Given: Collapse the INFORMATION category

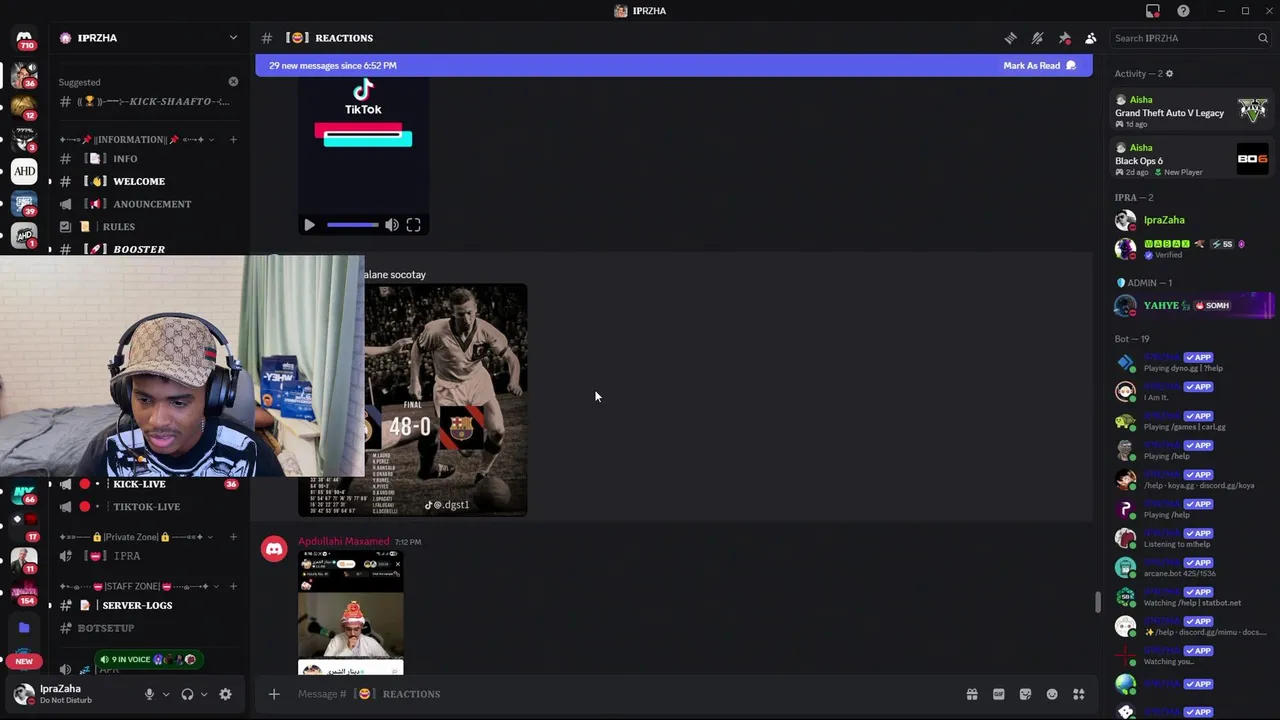Looking at the screenshot, I should pos(135,139).
